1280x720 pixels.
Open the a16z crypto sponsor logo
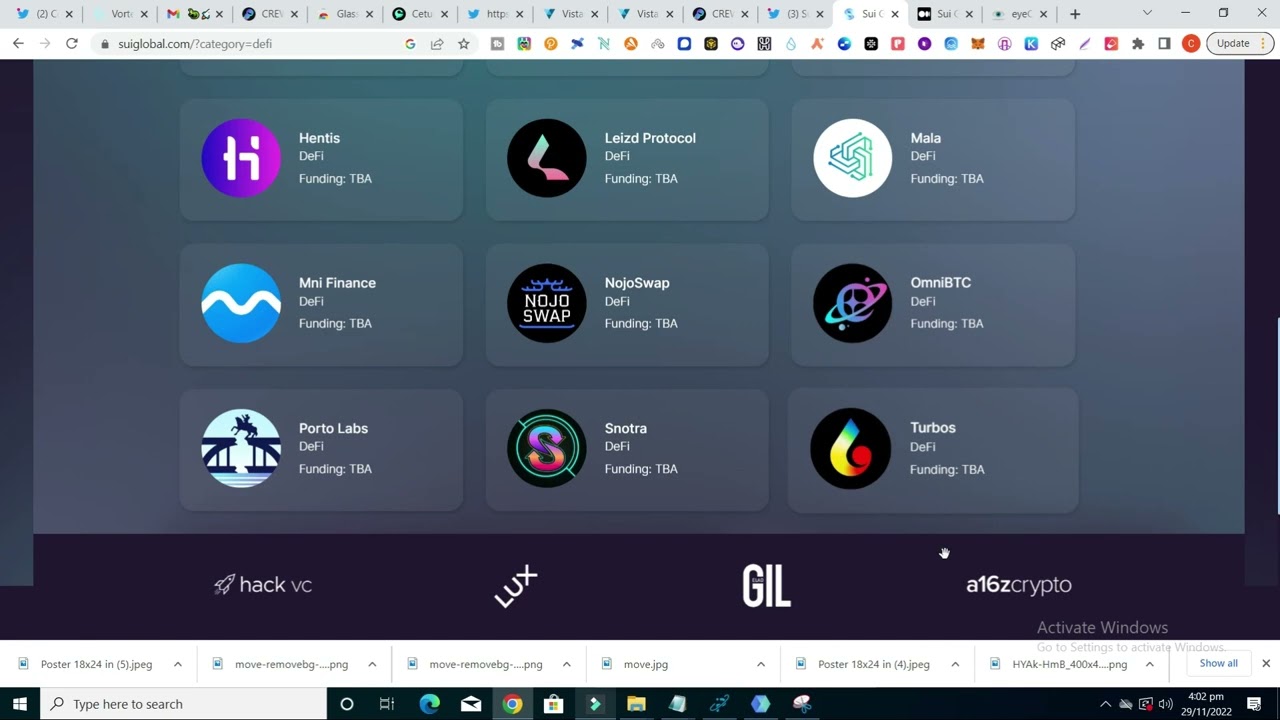1019,585
